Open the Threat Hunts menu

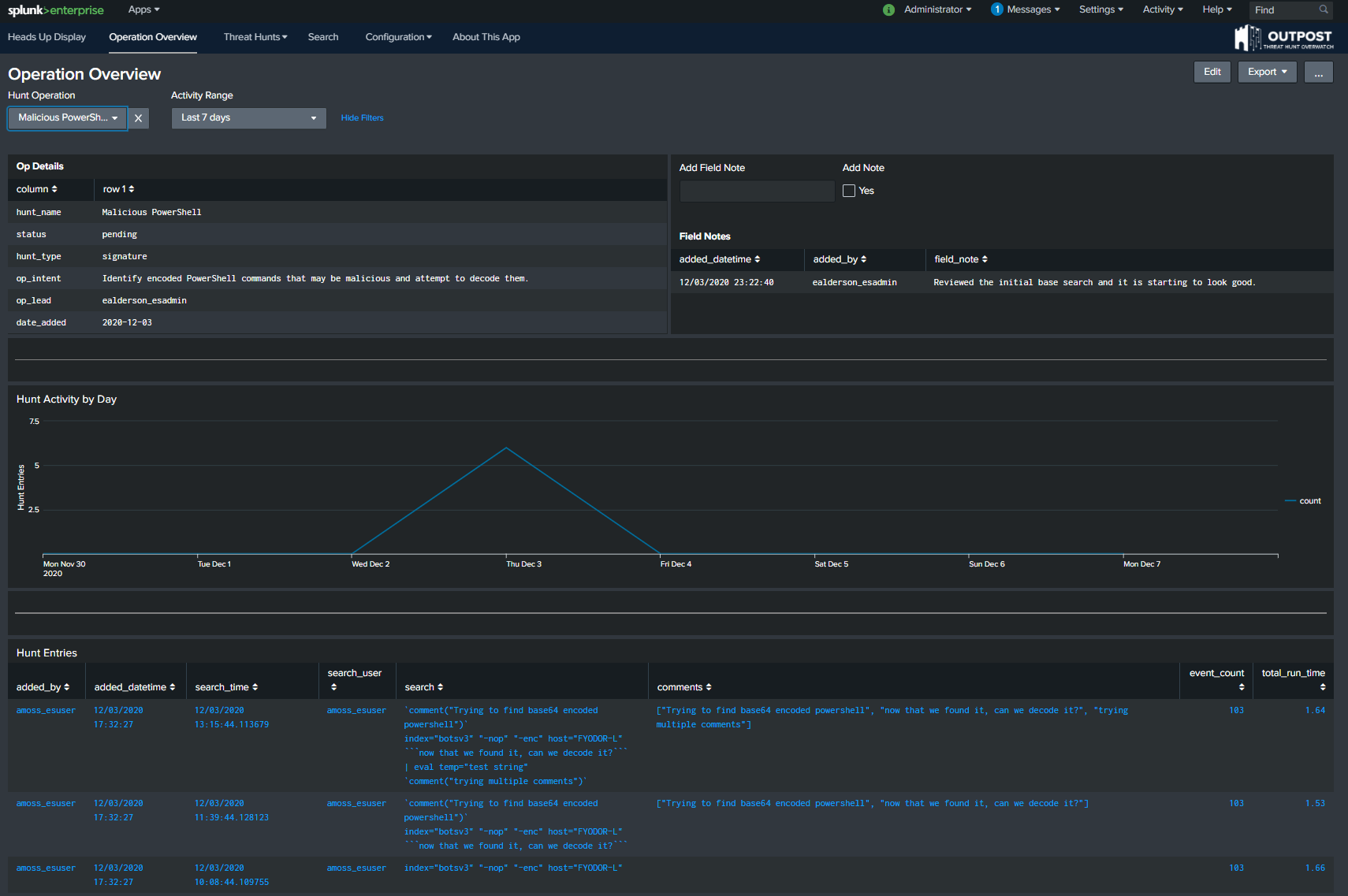click(255, 37)
